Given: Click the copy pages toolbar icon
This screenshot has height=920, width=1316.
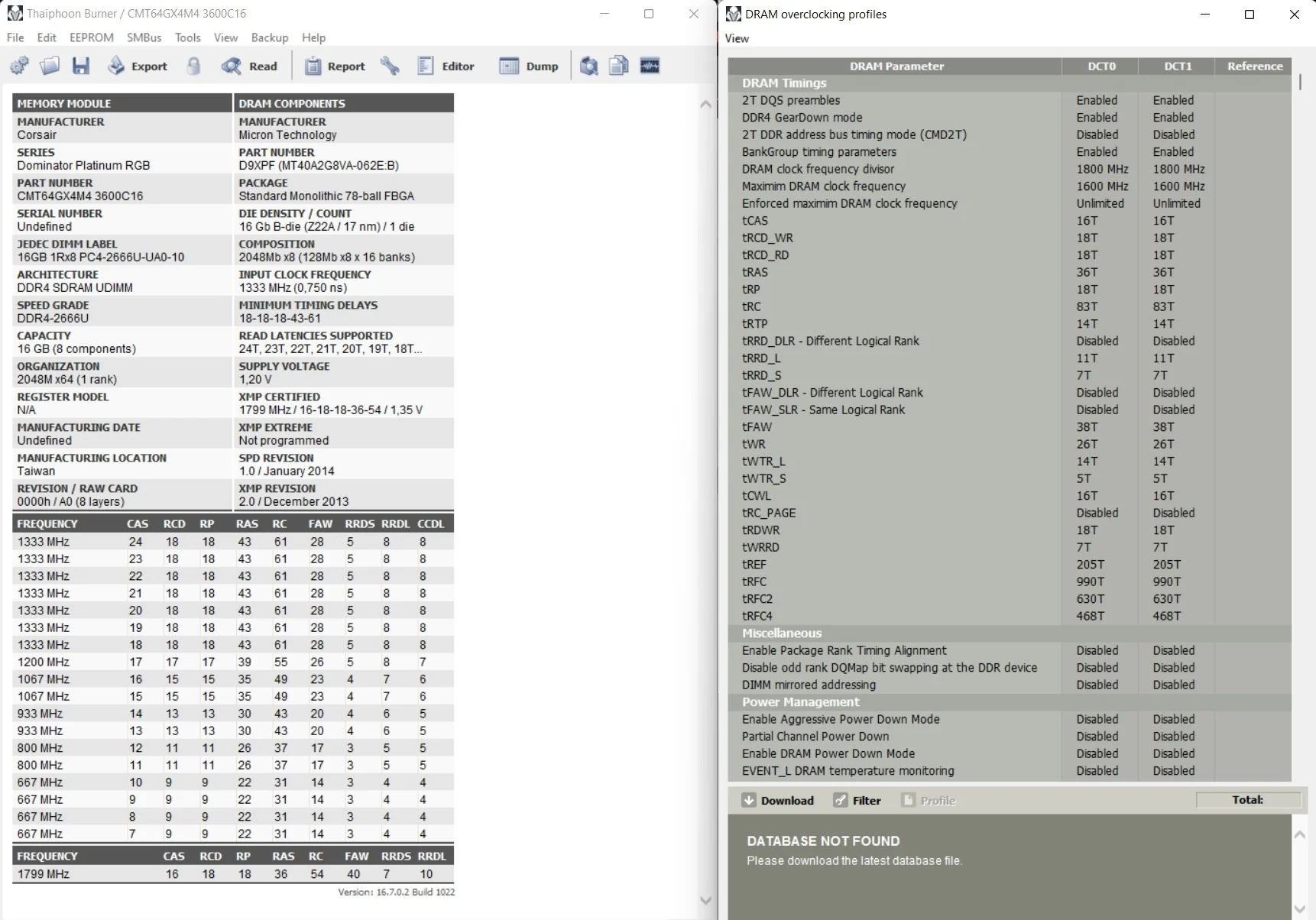Looking at the screenshot, I should coord(619,66).
